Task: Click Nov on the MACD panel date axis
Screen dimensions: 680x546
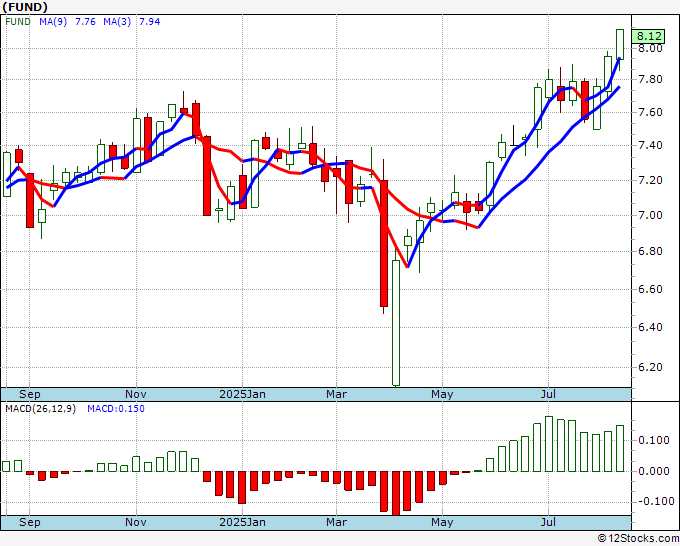Action: click(x=136, y=522)
